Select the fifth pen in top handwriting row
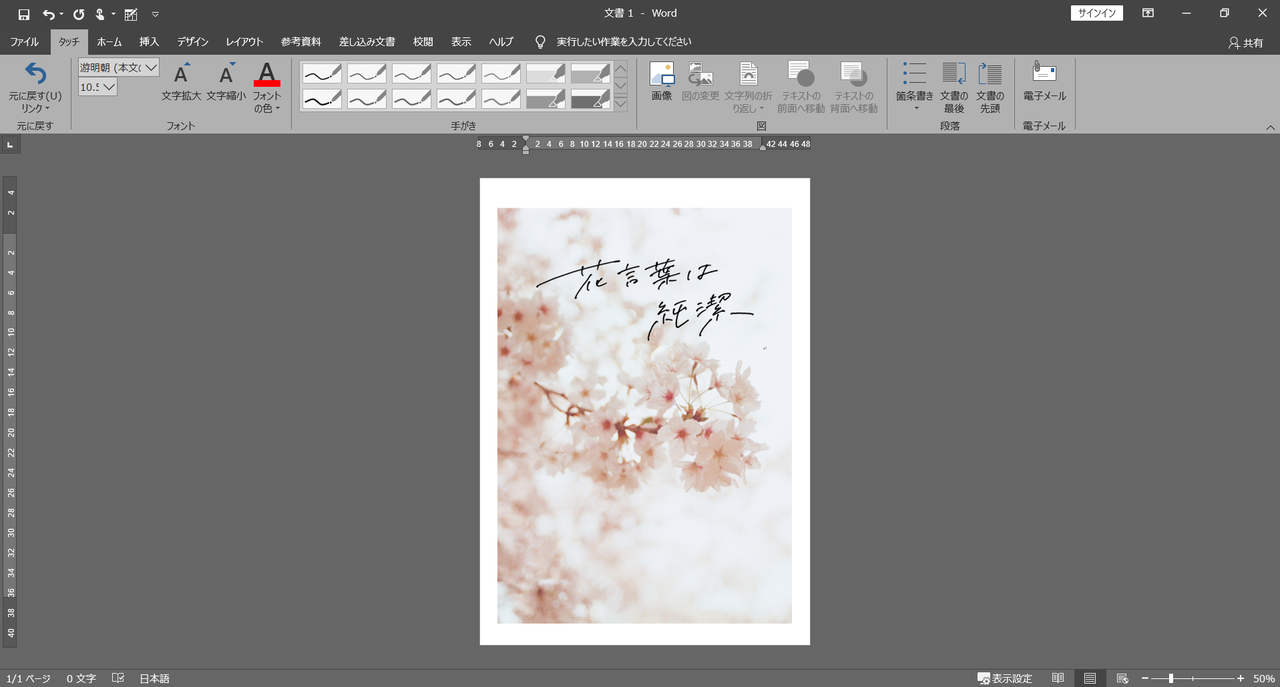The width and height of the screenshot is (1280, 687). tap(501, 73)
